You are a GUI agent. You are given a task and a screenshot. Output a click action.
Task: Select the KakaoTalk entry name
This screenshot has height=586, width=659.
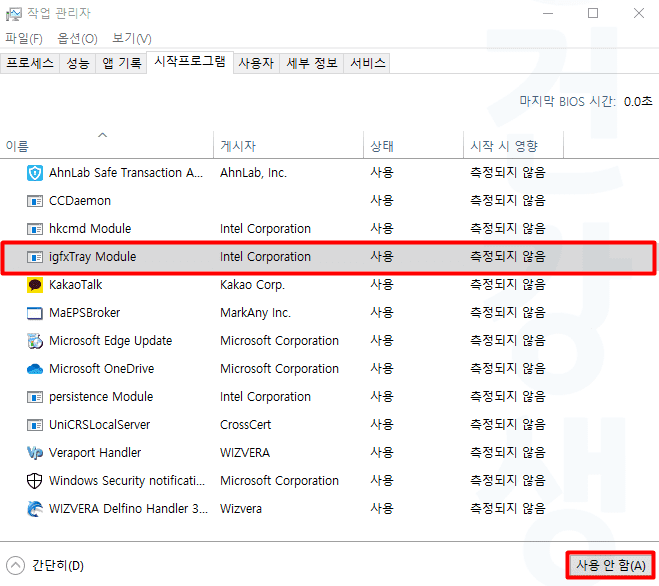pos(76,285)
